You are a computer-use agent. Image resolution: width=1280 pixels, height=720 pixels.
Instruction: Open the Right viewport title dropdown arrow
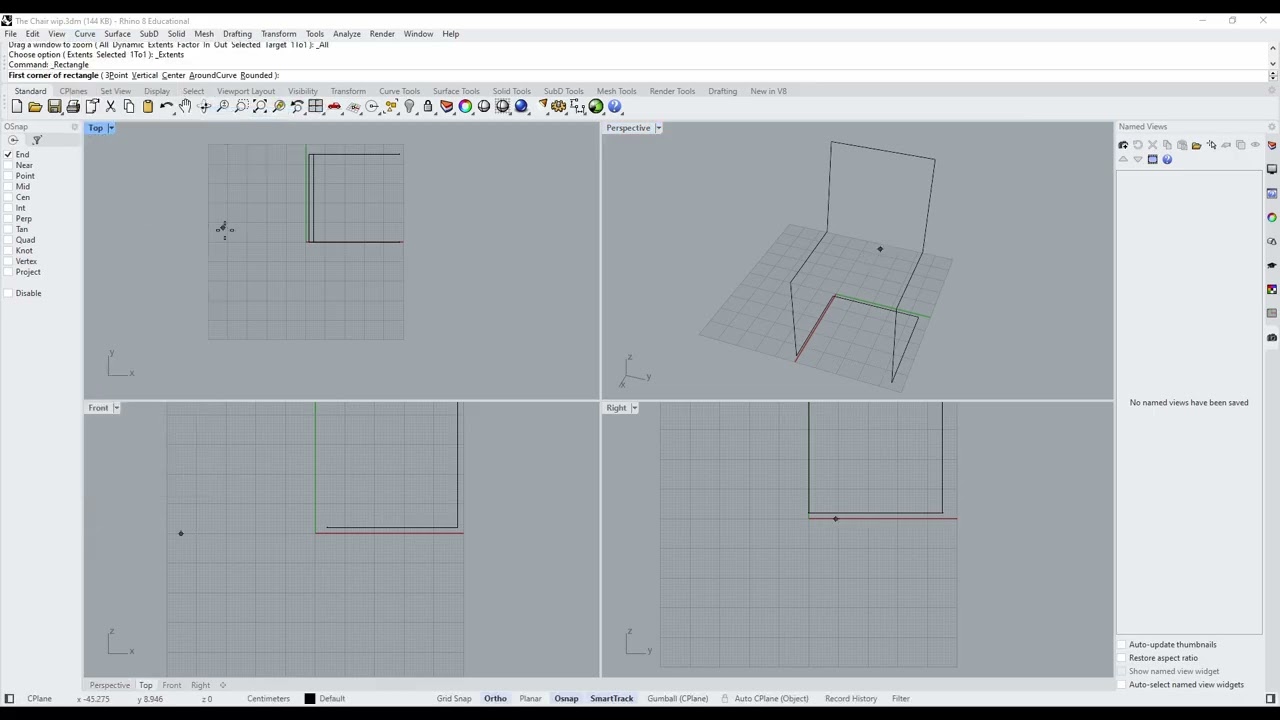pyautogui.click(x=634, y=408)
